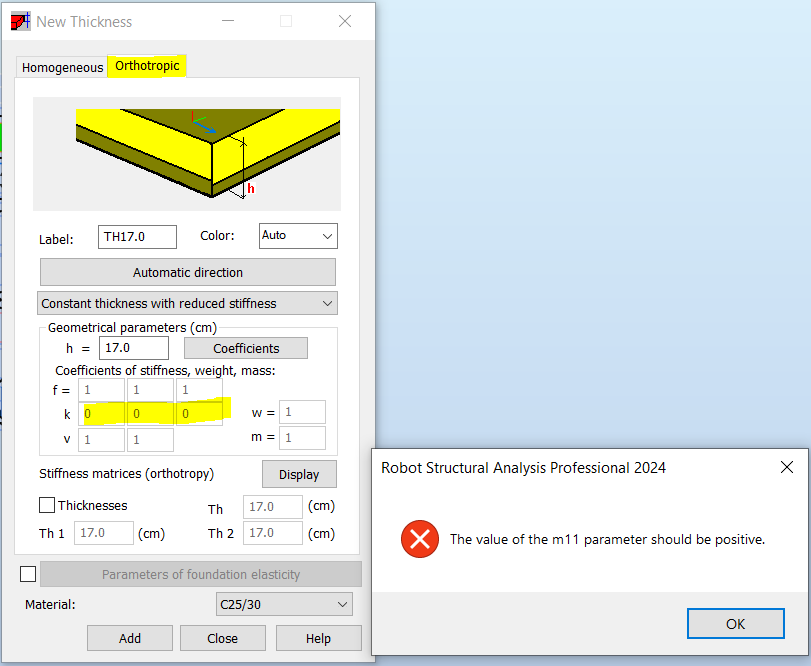
Task: Click the Th 1 thickness field
Action: [x=104, y=533]
